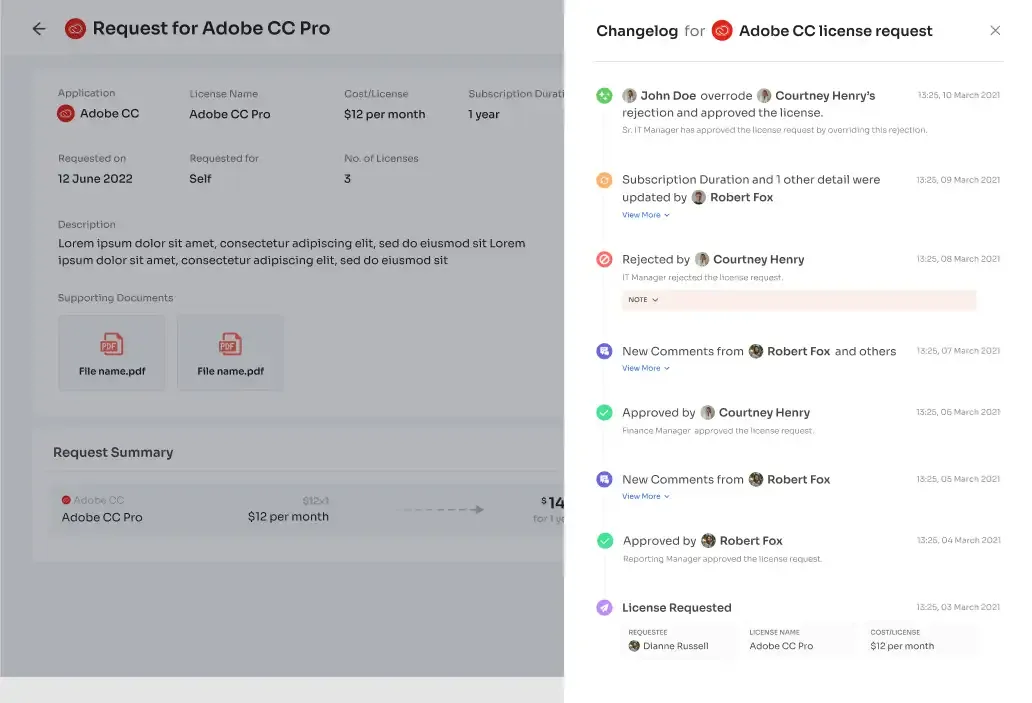Click Dianne Russell's avatar under Requestee

point(634,646)
